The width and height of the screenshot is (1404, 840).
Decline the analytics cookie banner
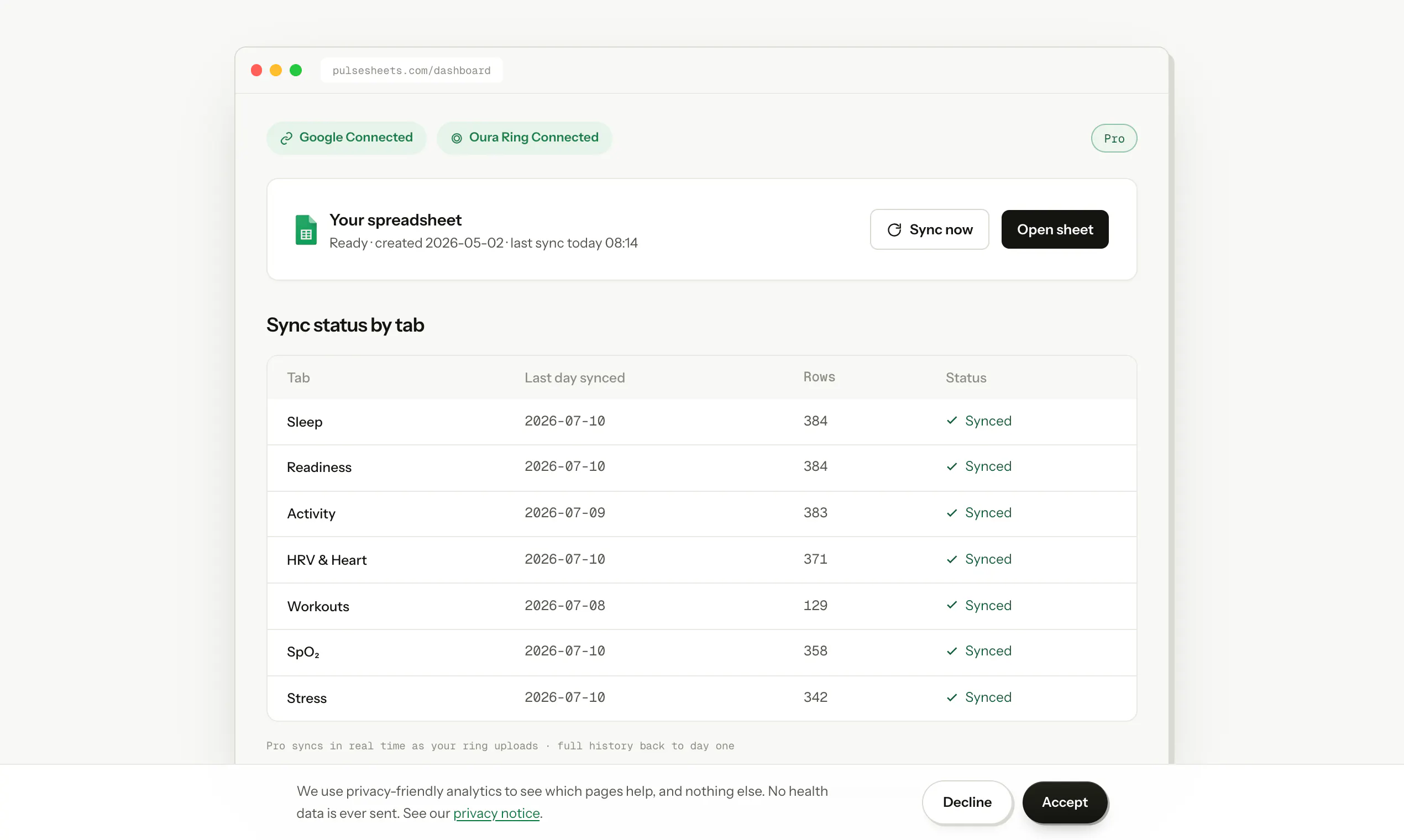tap(967, 802)
